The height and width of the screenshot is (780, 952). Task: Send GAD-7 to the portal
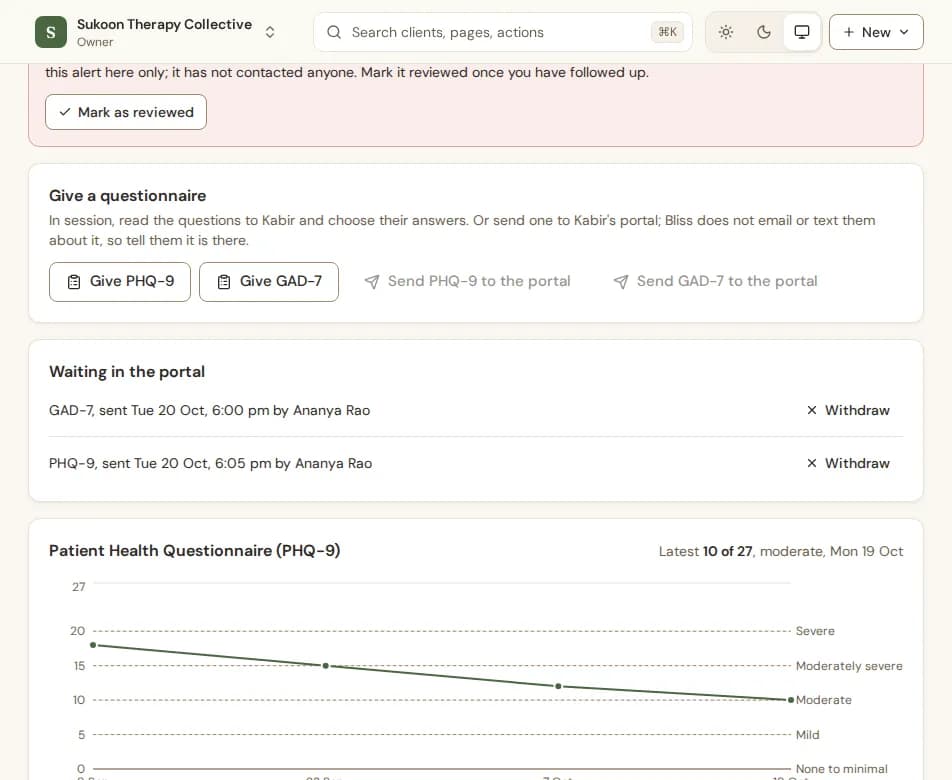(x=715, y=282)
